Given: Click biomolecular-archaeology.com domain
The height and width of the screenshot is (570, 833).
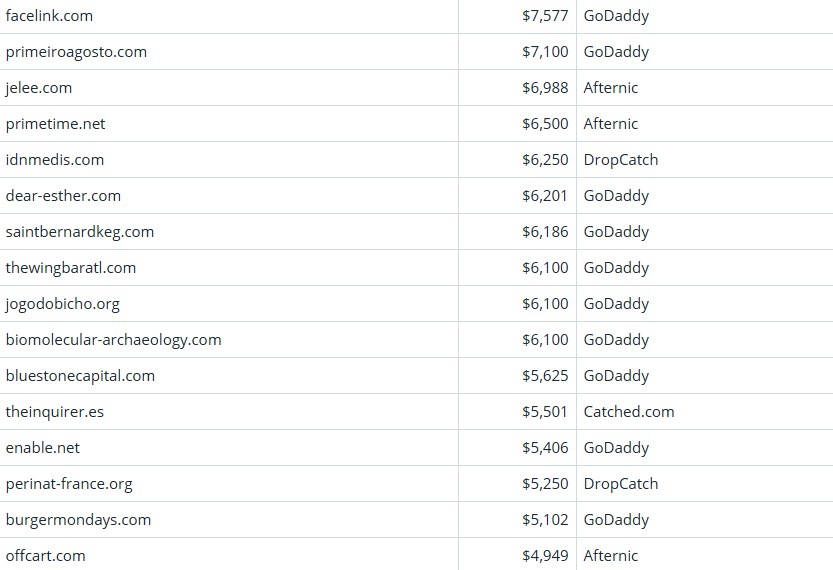Looking at the screenshot, I should (x=113, y=340).
